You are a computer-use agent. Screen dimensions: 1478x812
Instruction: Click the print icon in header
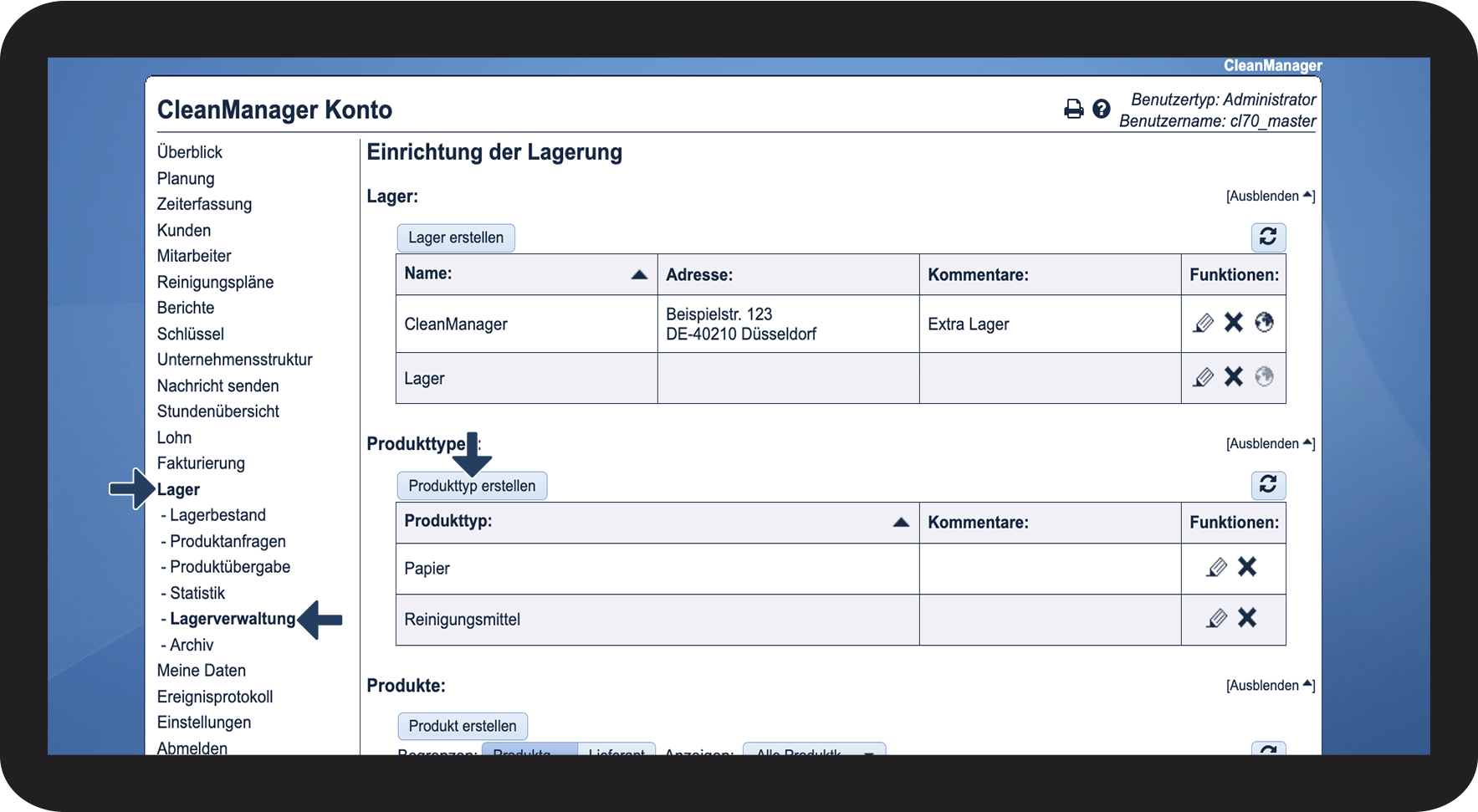coord(1073,109)
